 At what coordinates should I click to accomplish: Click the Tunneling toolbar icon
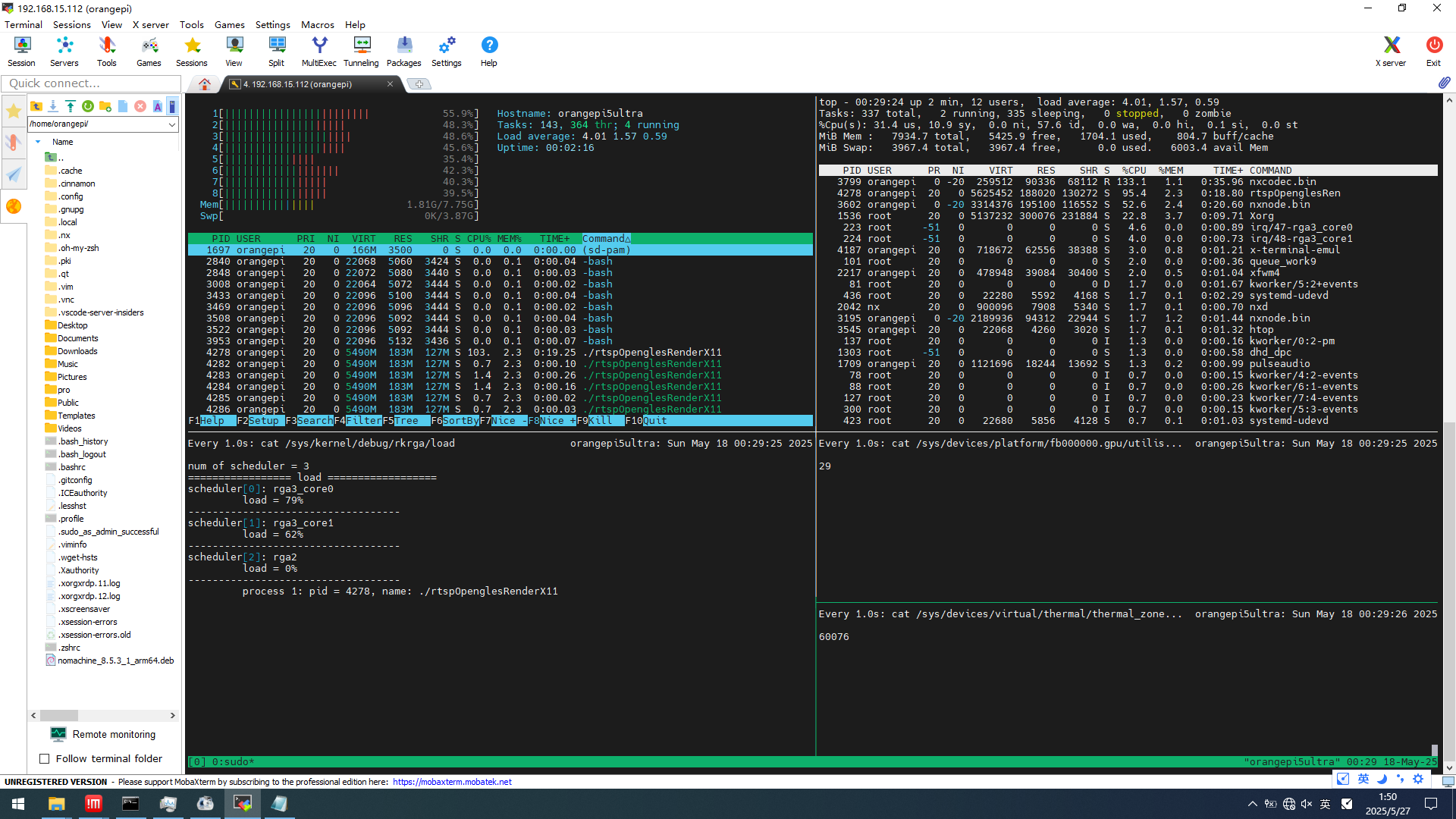pyautogui.click(x=361, y=52)
